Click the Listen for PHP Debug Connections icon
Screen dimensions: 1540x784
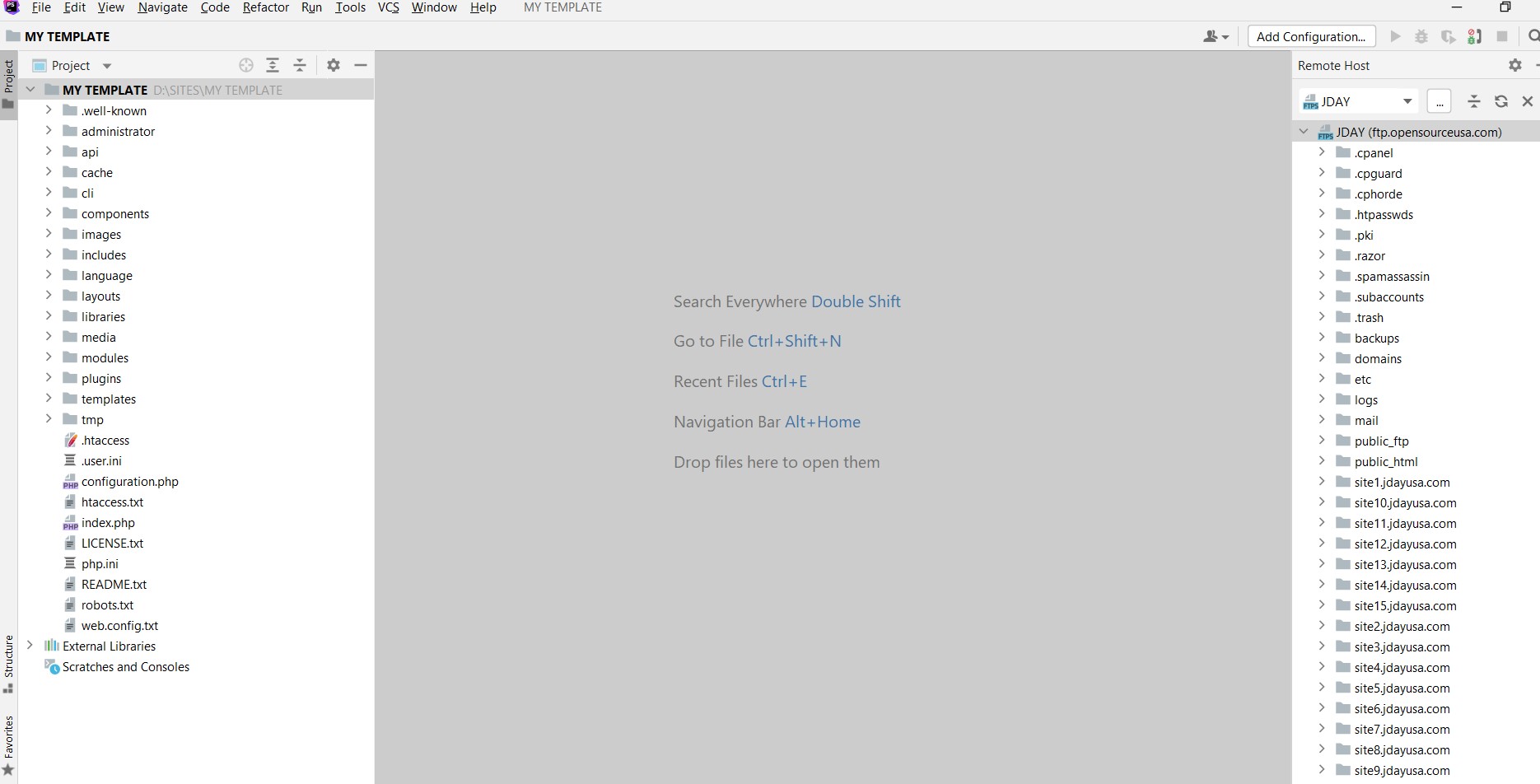(1474, 36)
